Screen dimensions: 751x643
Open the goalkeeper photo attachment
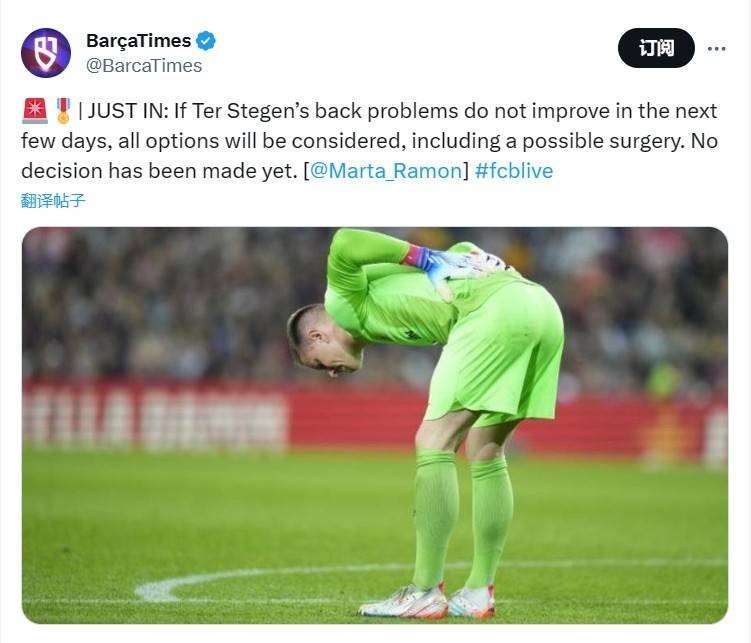point(375,425)
